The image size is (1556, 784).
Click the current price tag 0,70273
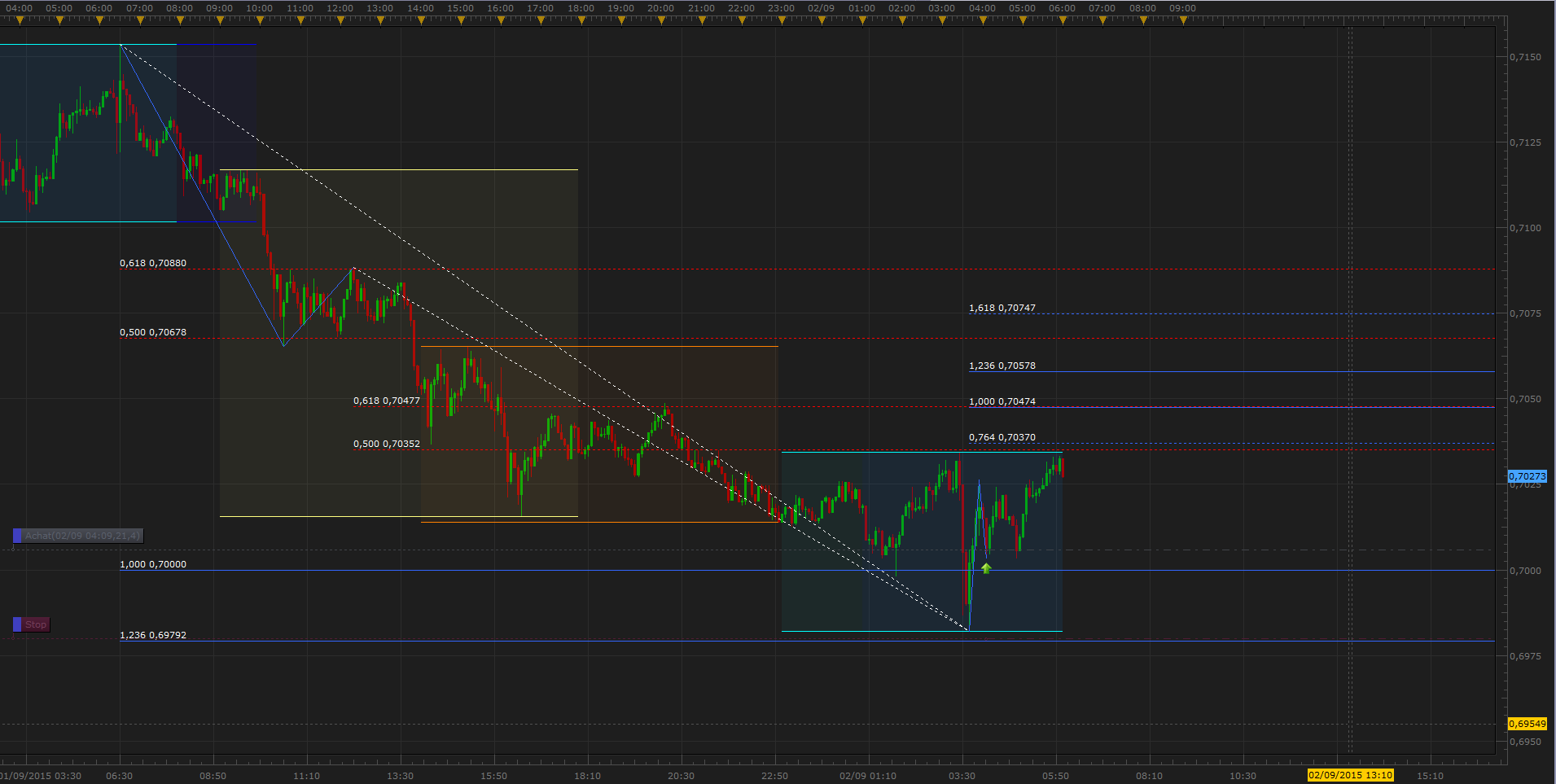tap(1527, 476)
